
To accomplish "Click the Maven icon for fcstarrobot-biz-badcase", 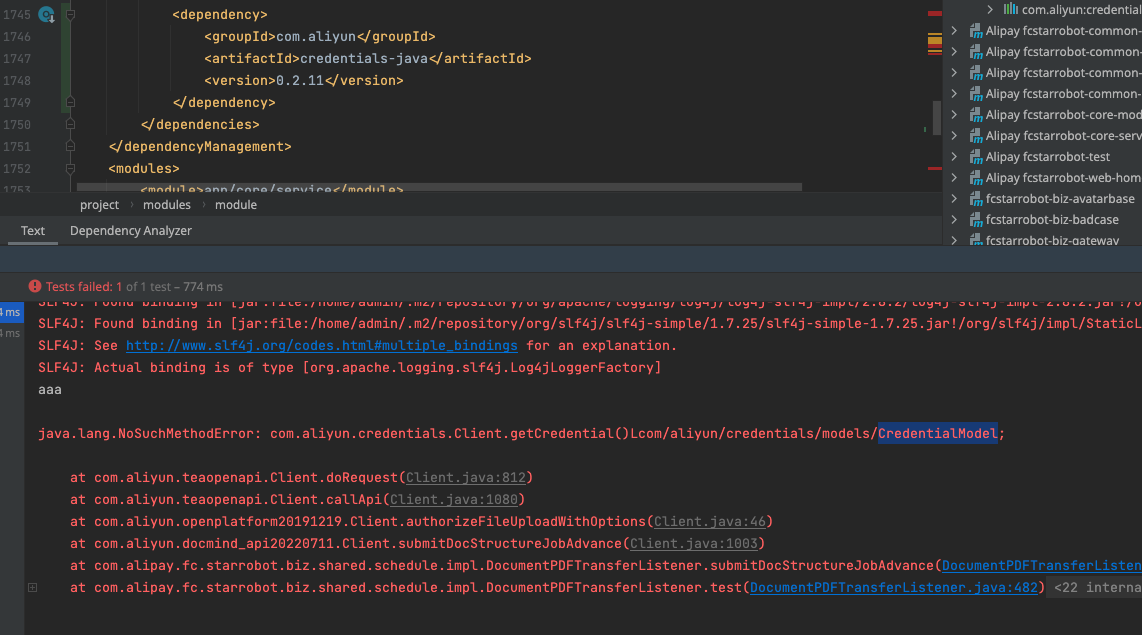I will pyautogui.click(x=975, y=220).
